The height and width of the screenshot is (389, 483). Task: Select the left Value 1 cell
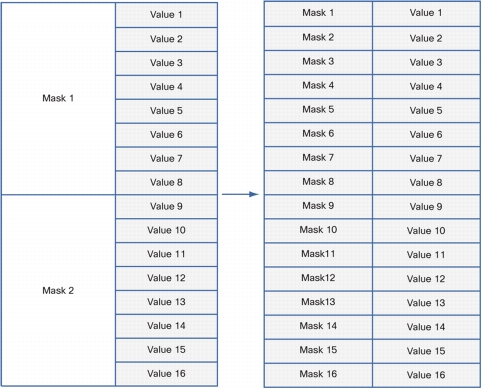pyautogui.click(x=167, y=15)
